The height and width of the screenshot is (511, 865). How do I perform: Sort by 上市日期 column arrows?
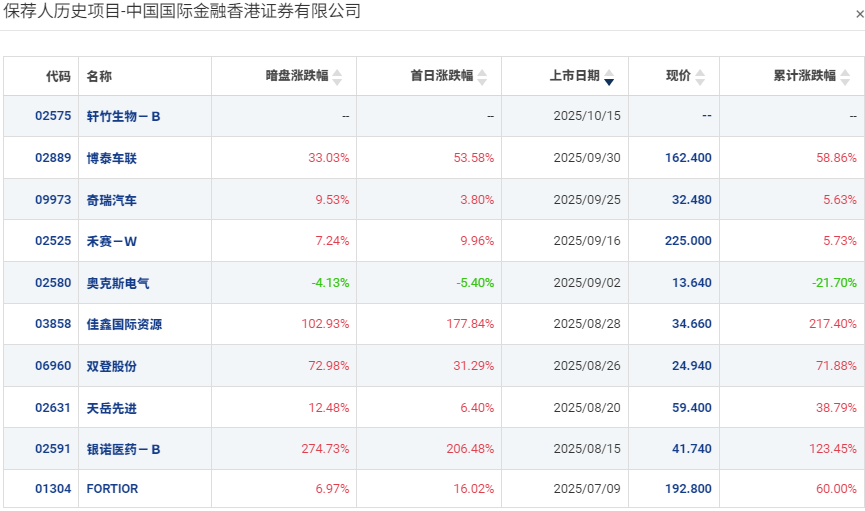[609, 77]
